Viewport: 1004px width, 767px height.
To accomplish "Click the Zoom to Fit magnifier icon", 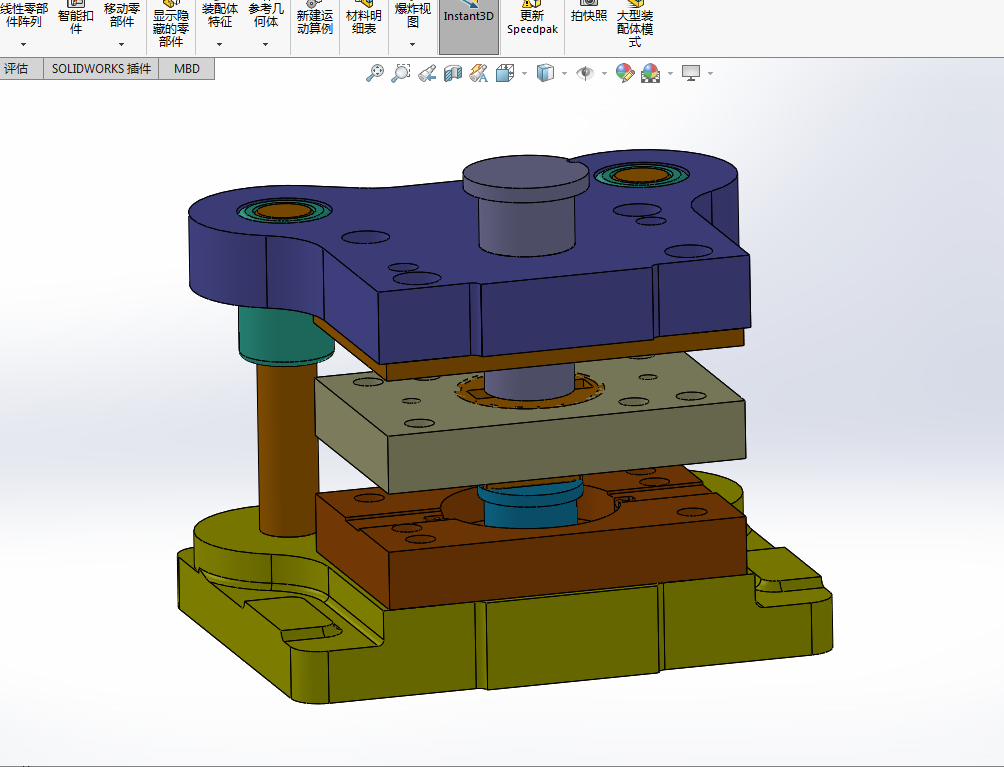I will 375,73.
